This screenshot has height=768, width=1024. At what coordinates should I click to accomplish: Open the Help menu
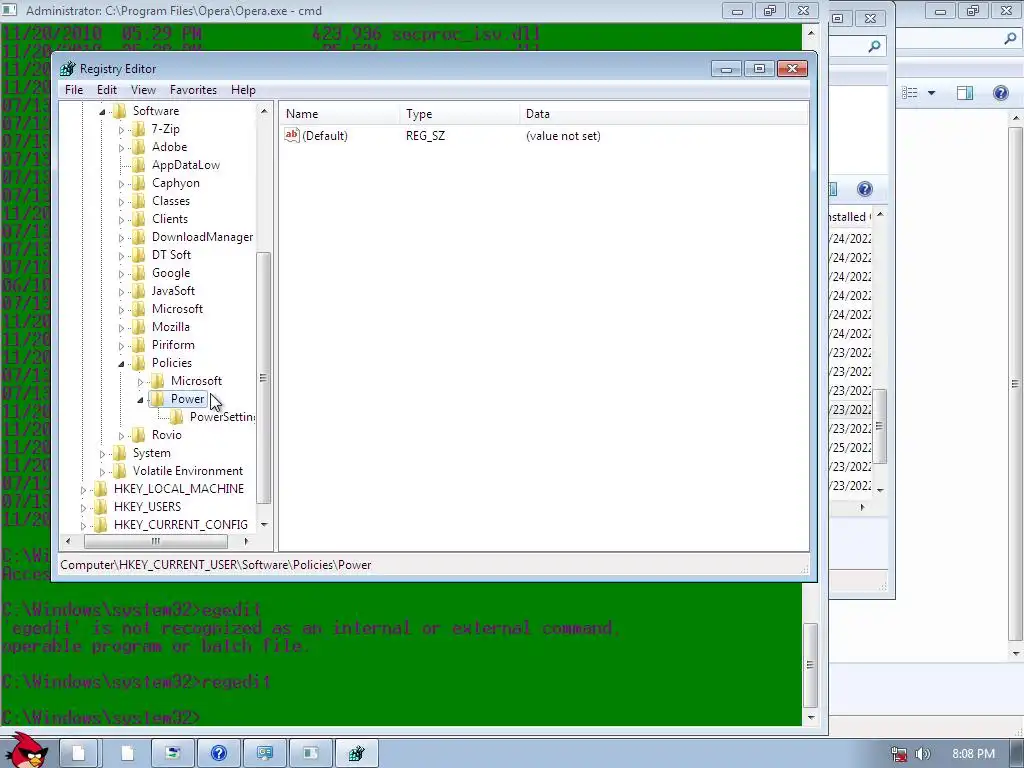coord(243,89)
